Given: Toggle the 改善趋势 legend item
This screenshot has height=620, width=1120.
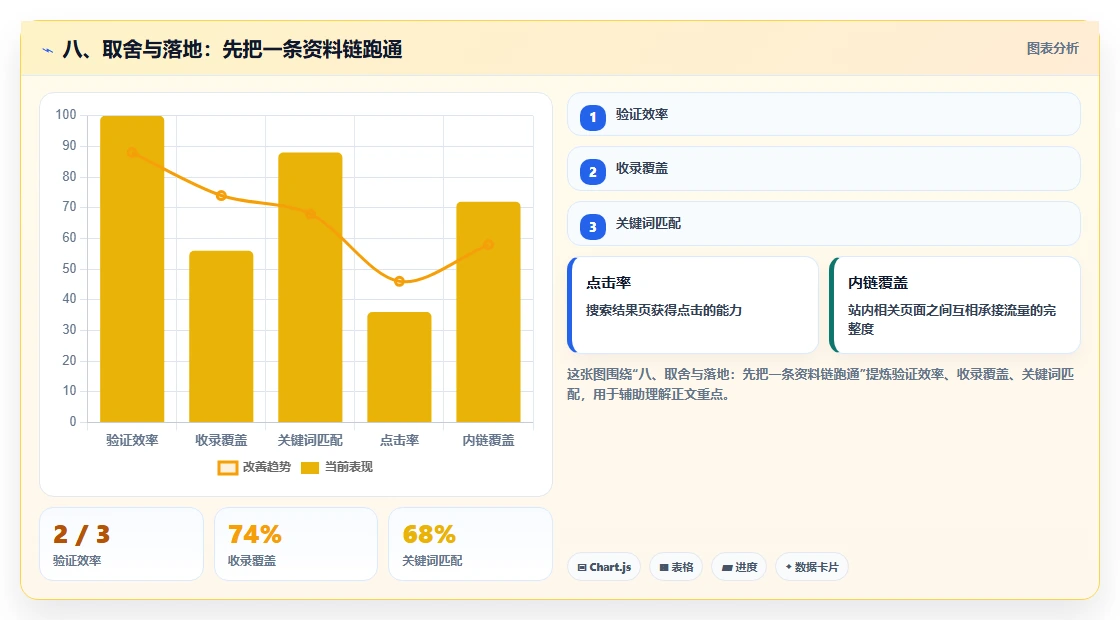Looking at the screenshot, I should click(254, 467).
